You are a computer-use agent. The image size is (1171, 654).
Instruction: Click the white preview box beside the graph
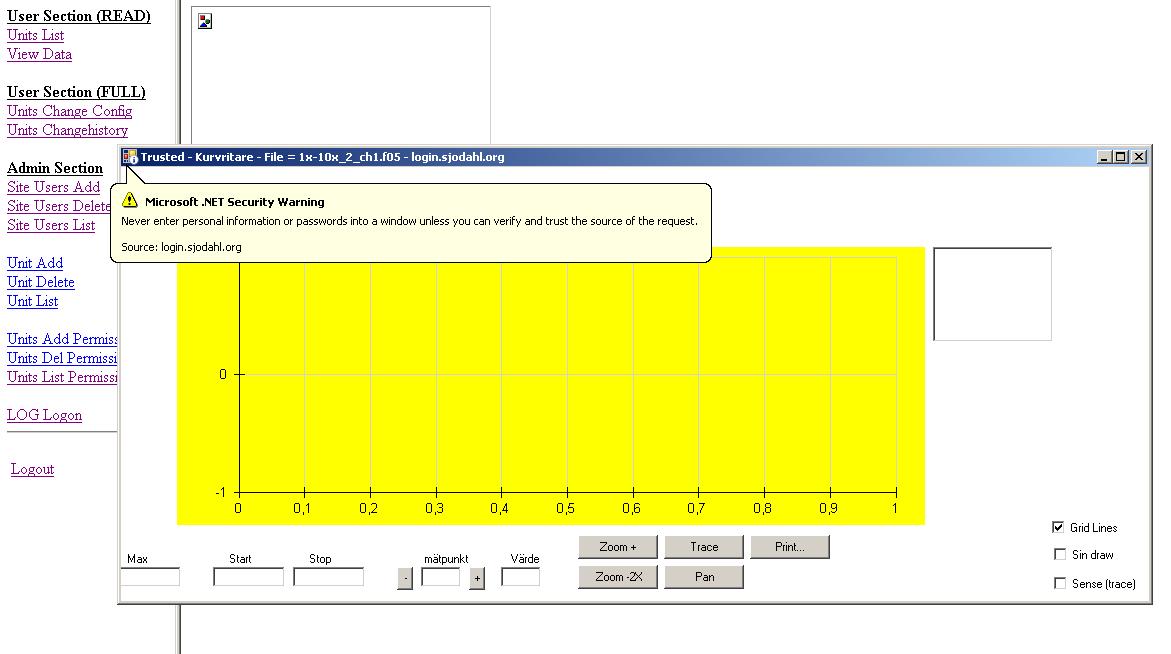[993, 294]
